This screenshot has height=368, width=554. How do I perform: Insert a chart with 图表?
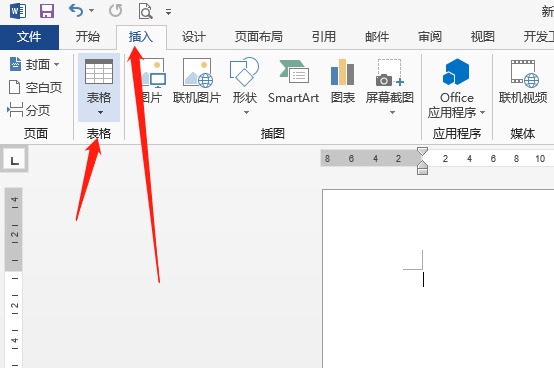[x=343, y=82]
